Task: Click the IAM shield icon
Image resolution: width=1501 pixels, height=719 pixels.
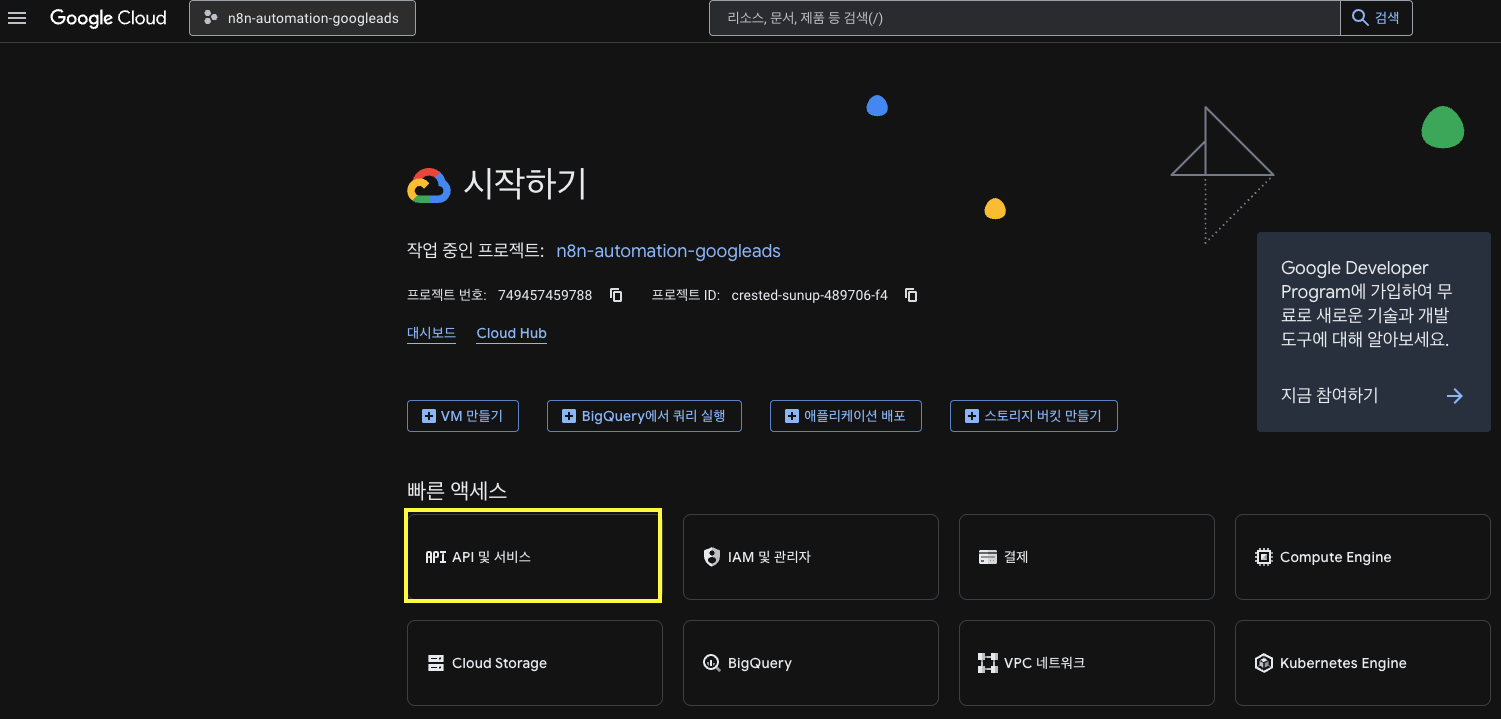Action: 712,557
